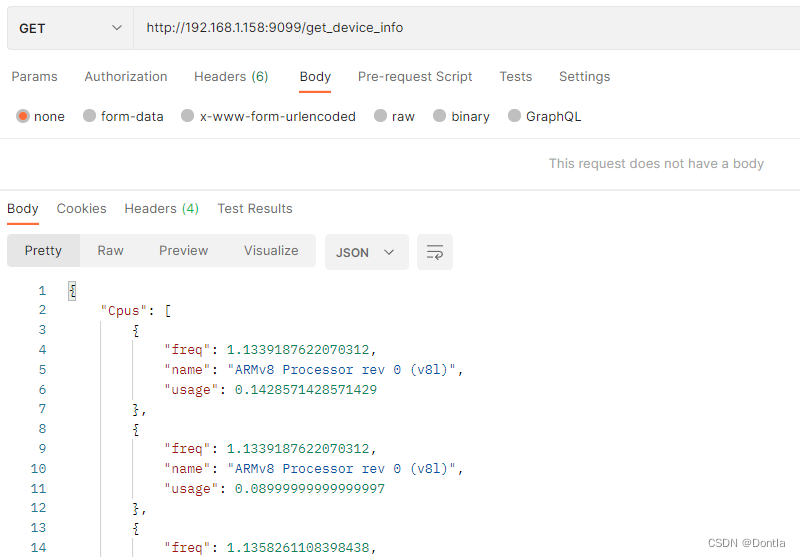Click the closing brace on line 7
Image resolution: width=800 pixels, height=557 pixels.
click(136, 410)
